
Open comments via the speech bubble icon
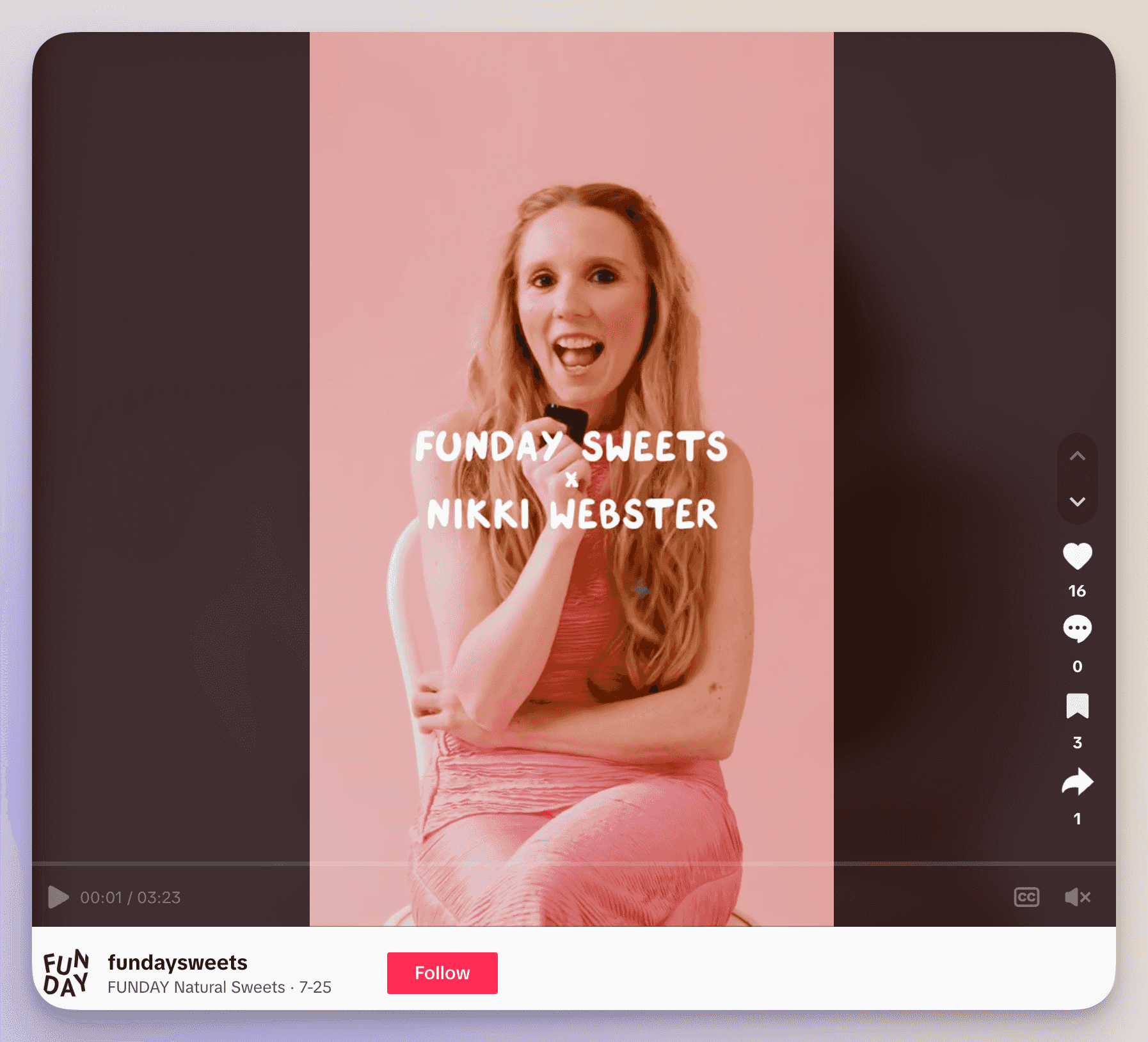(x=1077, y=629)
